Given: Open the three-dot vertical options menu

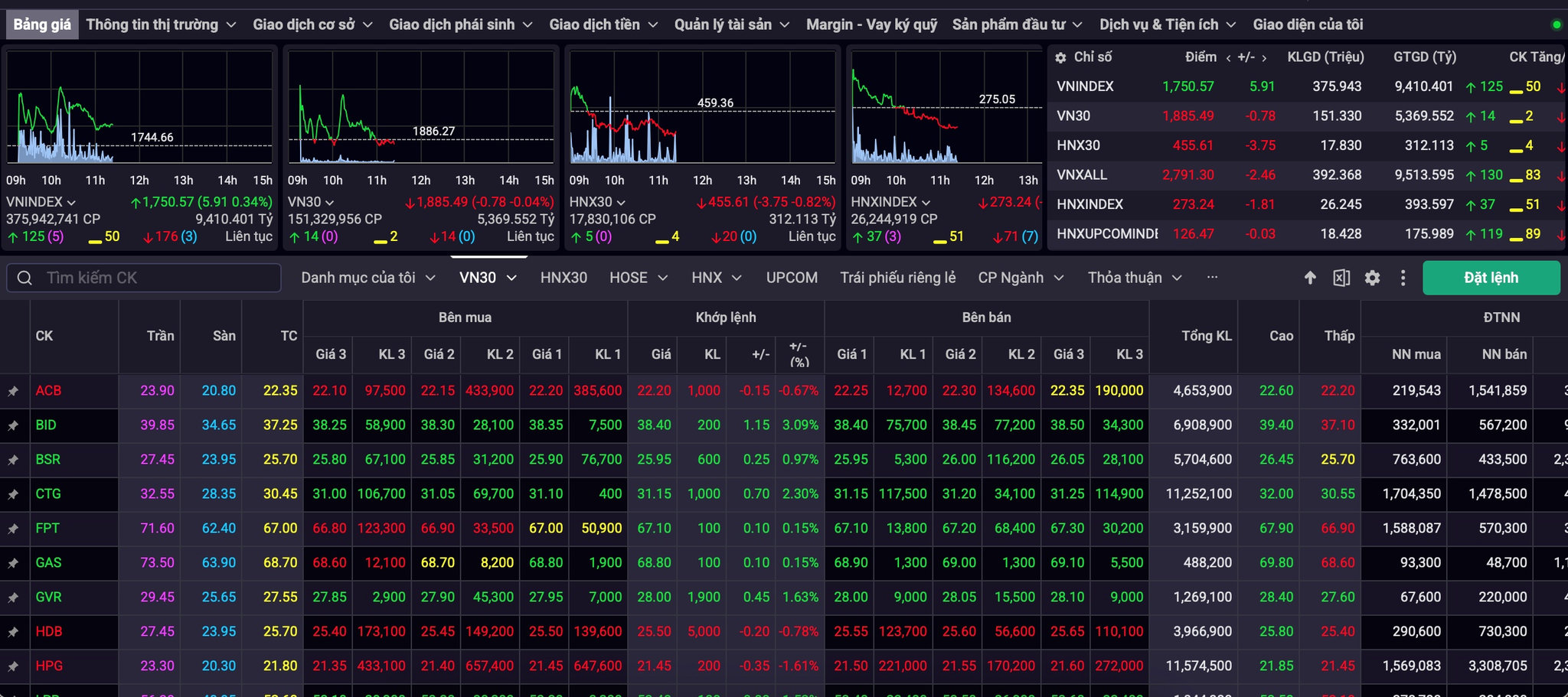Looking at the screenshot, I should 1403,278.
